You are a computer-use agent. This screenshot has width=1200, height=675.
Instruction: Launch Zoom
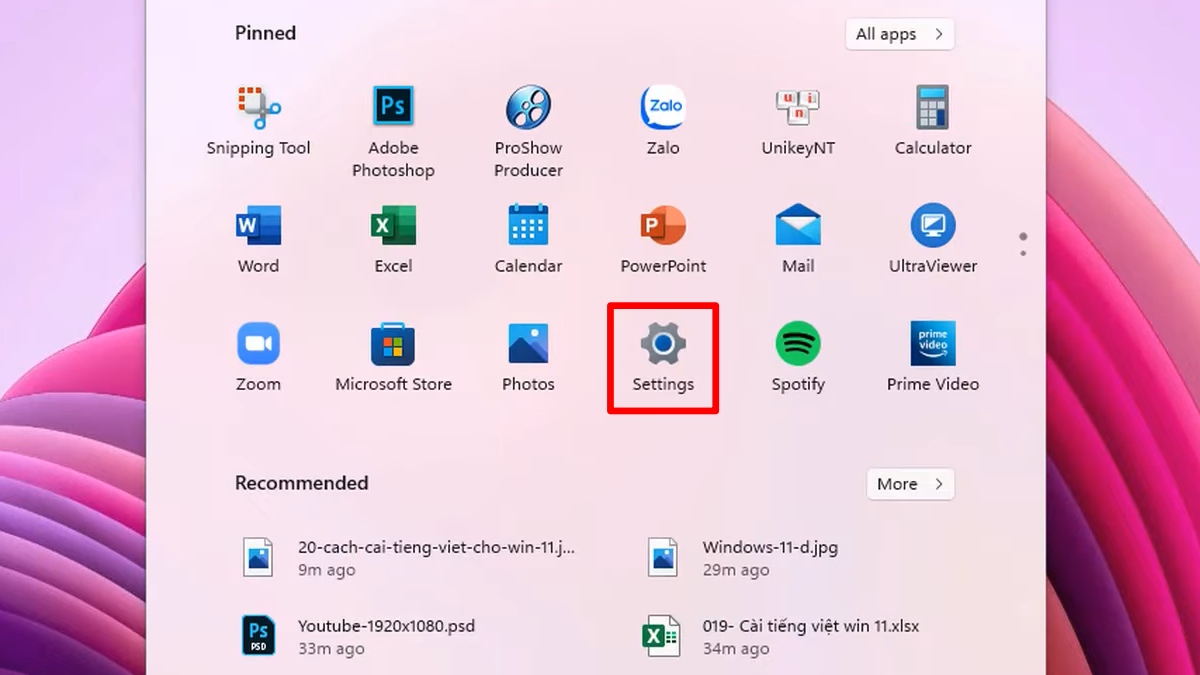coord(258,357)
